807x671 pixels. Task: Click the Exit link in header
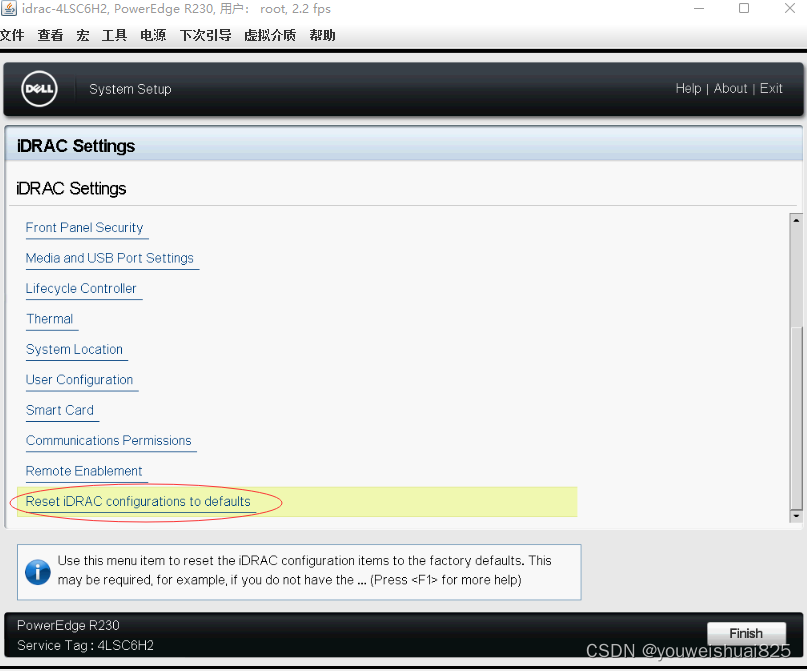pyautogui.click(x=771, y=89)
